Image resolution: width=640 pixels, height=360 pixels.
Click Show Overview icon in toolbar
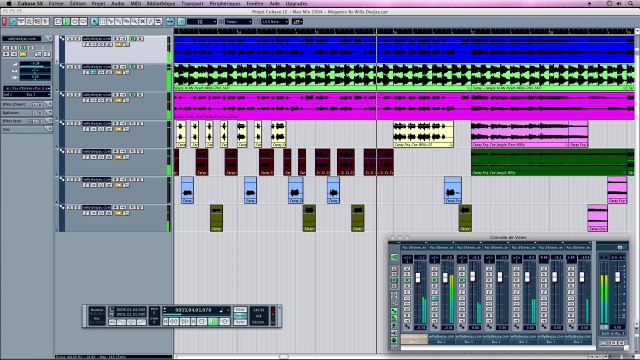click(29, 21)
